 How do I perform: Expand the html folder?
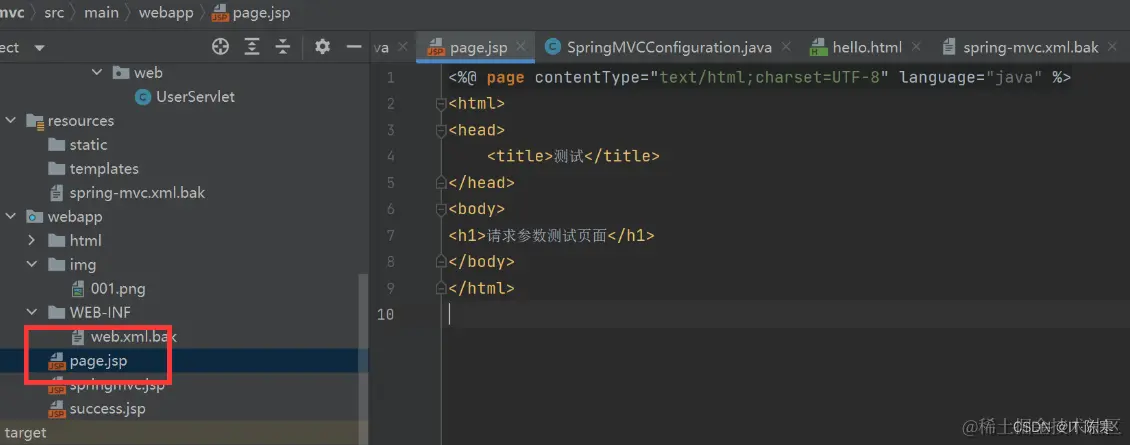(x=32, y=240)
